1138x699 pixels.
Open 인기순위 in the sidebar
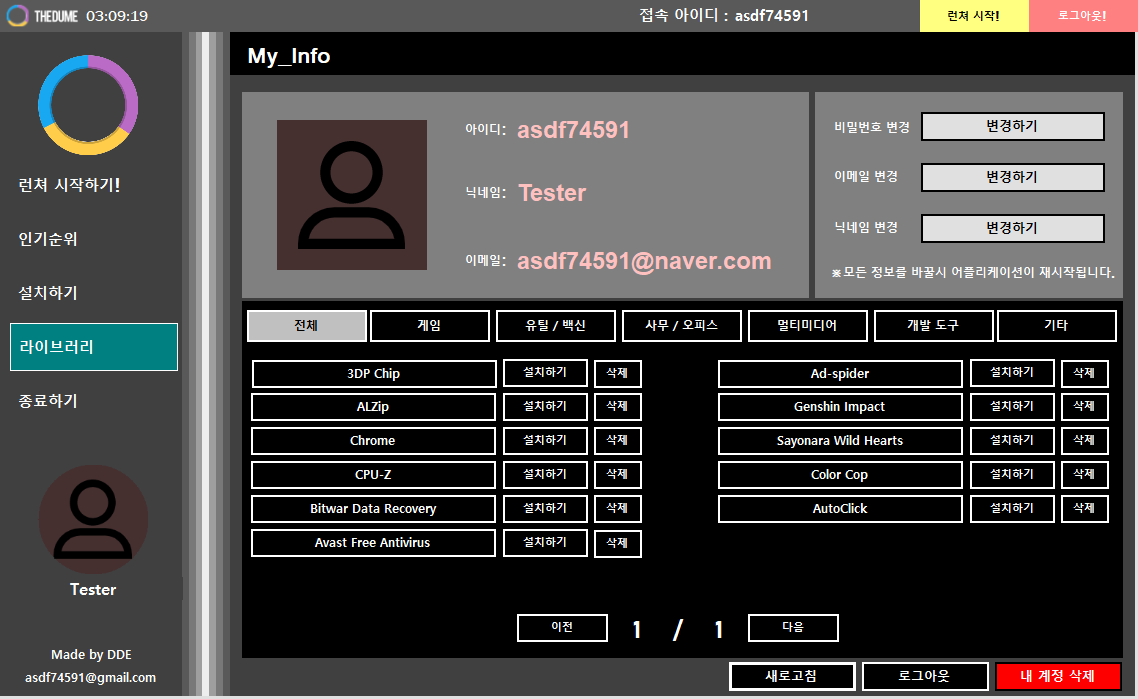48,239
